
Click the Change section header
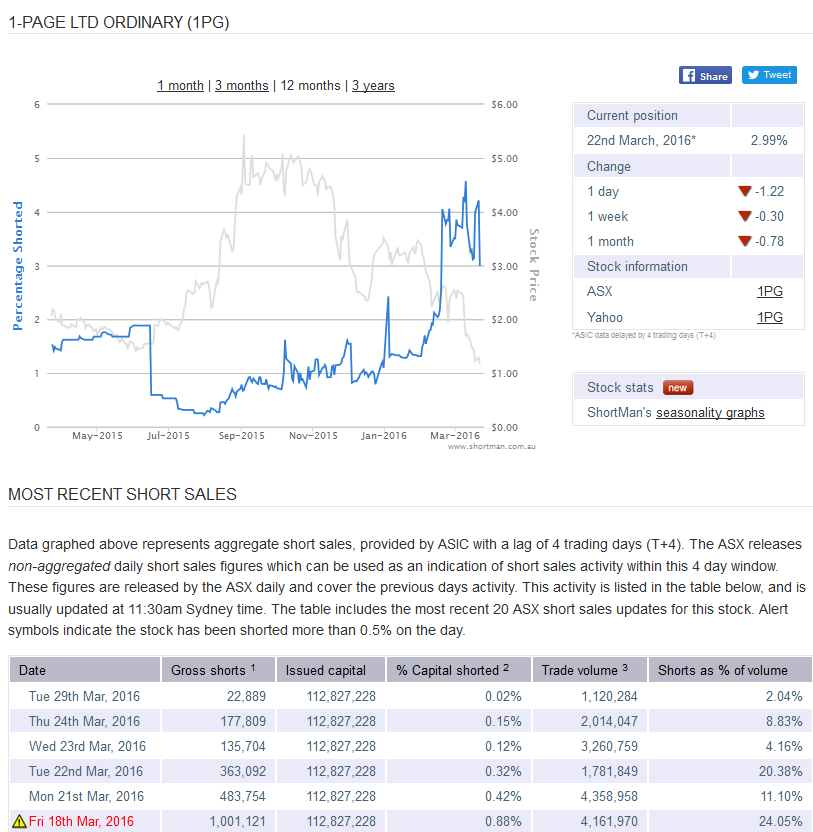click(609, 166)
